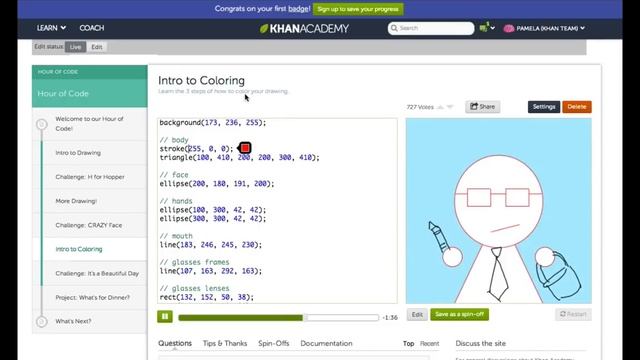Open the LEARN dropdown menu
Viewport: 640px width, 360px height.
(x=51, y=28)
